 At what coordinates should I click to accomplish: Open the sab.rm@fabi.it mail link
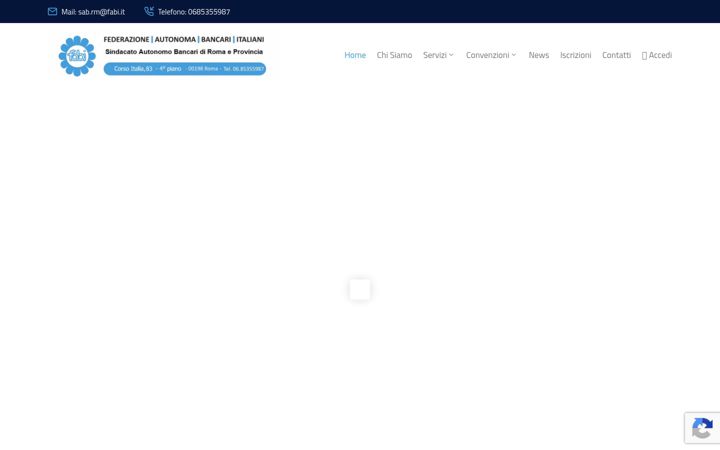coord(93,12)
